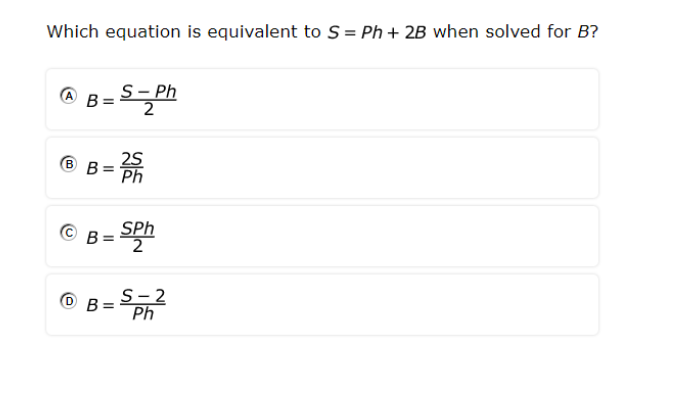Pick the answer card with (S − 2)/Ph

[x=380, y=304]
